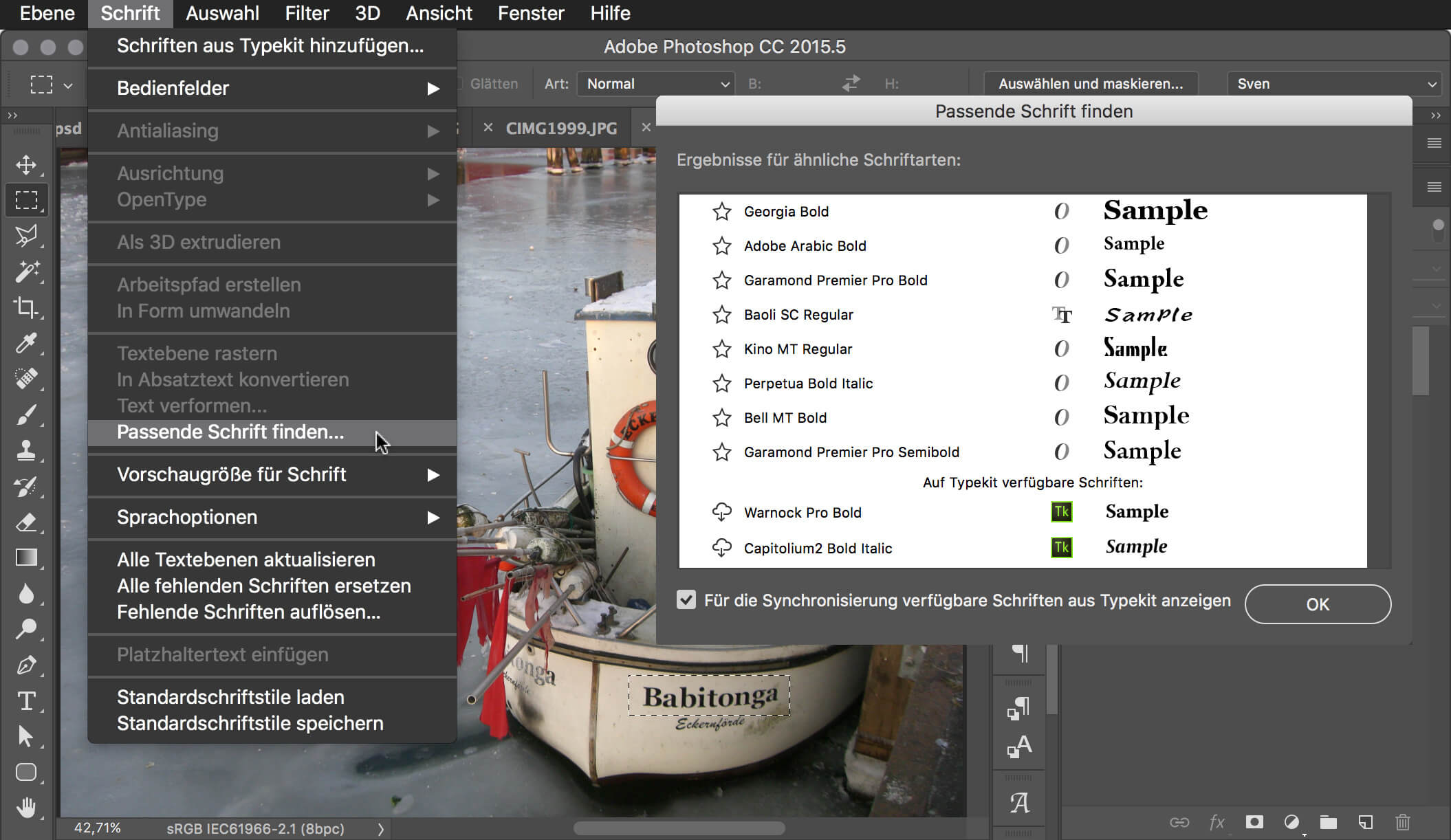Select the Type tool
Screen dimensions: 1451x840
pyautogui.click(x=26, y=701)
